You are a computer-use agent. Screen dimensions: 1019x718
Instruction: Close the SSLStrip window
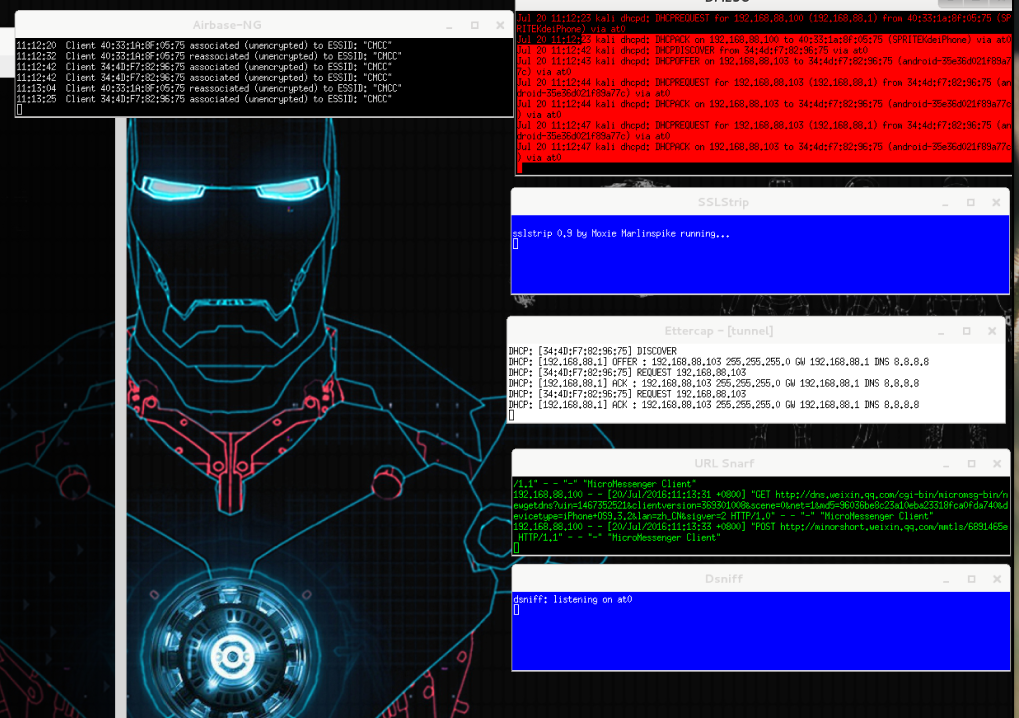click(996, 203)
